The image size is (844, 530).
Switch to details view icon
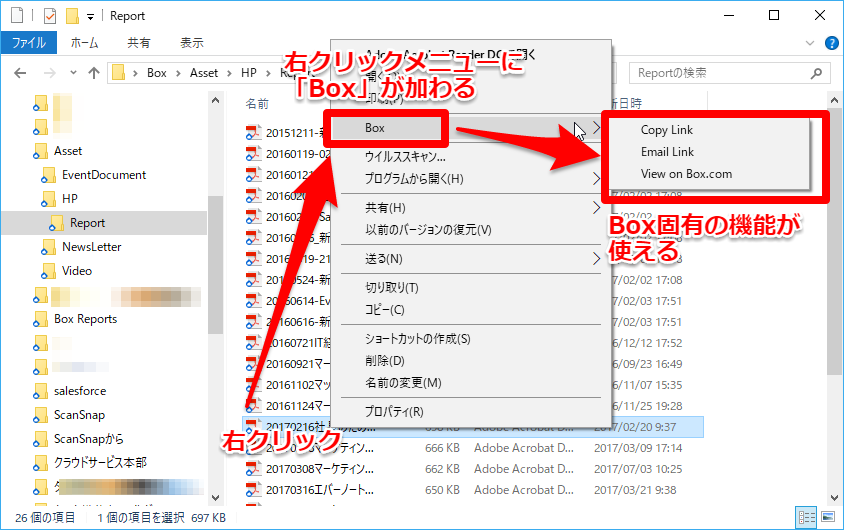pos(806,518)
